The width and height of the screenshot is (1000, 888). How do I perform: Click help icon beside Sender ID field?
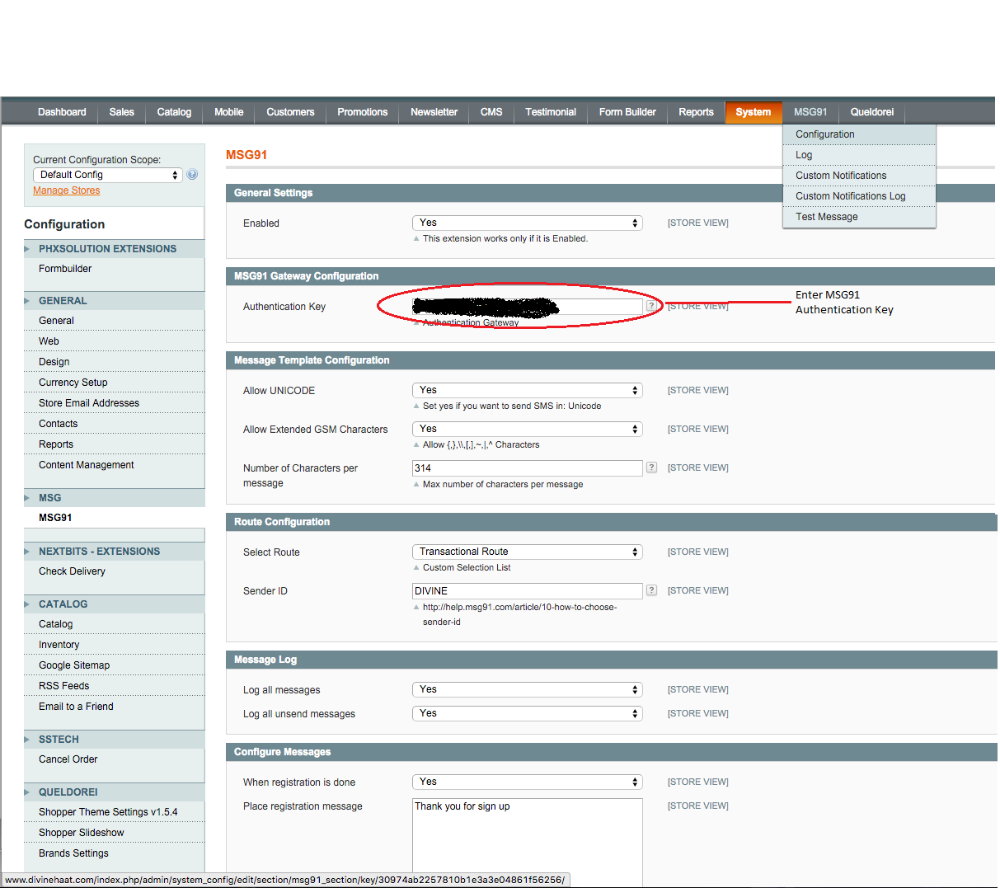651,591
